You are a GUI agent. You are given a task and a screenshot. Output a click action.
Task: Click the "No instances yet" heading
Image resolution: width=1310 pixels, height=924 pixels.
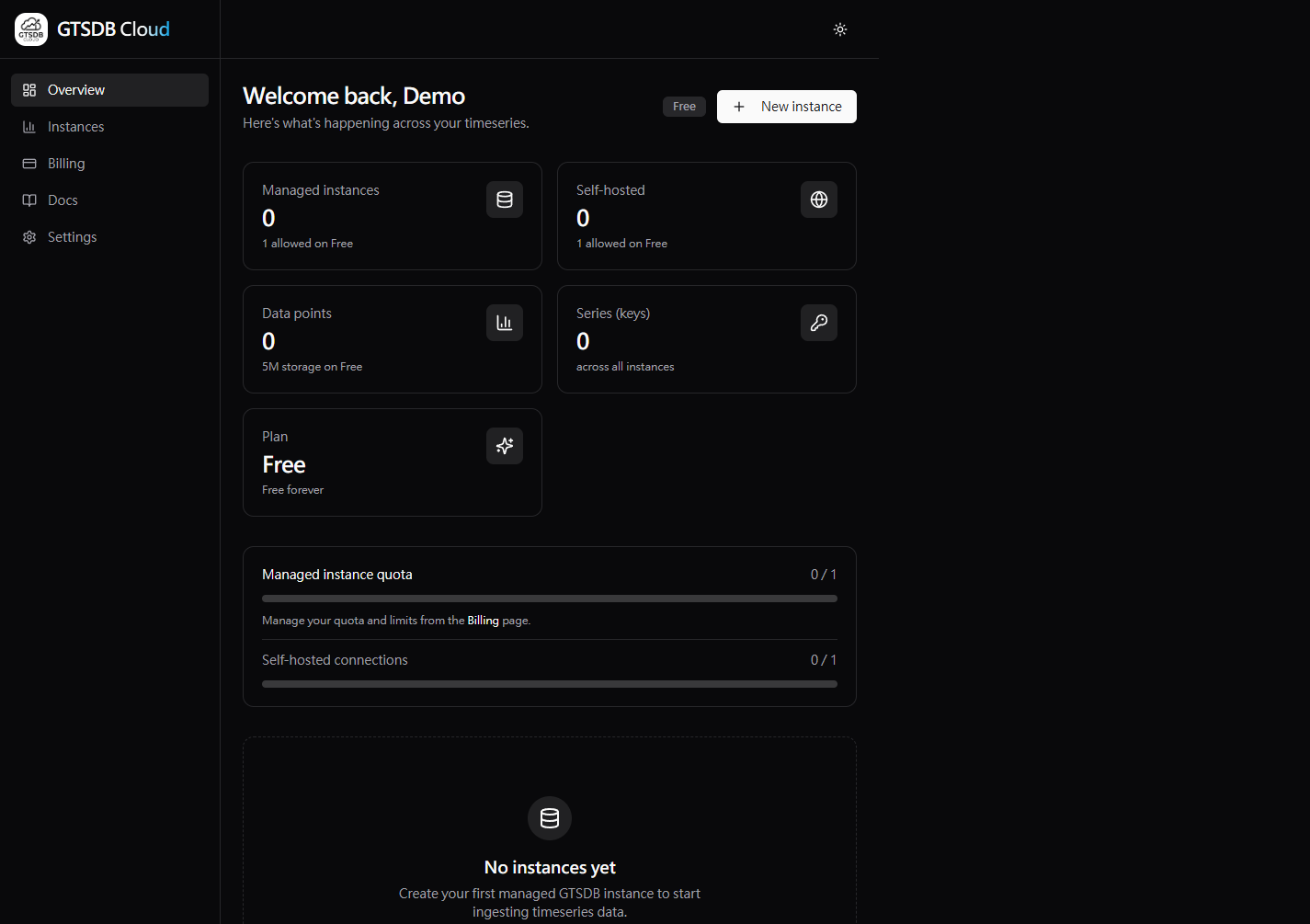(550, 868)
